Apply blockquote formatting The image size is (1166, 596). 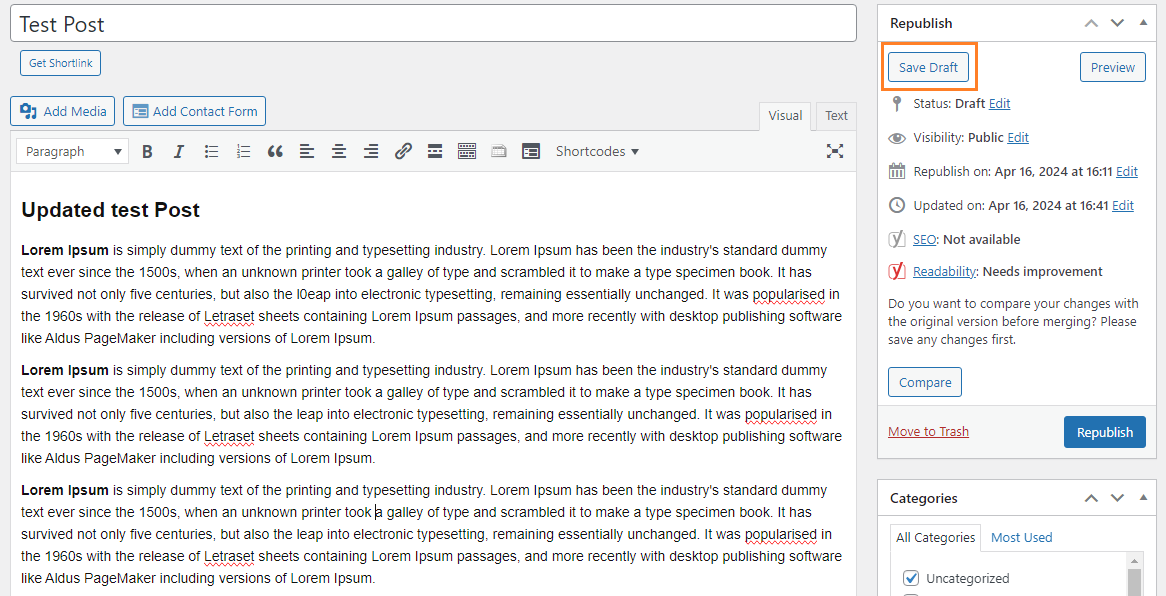tap(275, 152)
